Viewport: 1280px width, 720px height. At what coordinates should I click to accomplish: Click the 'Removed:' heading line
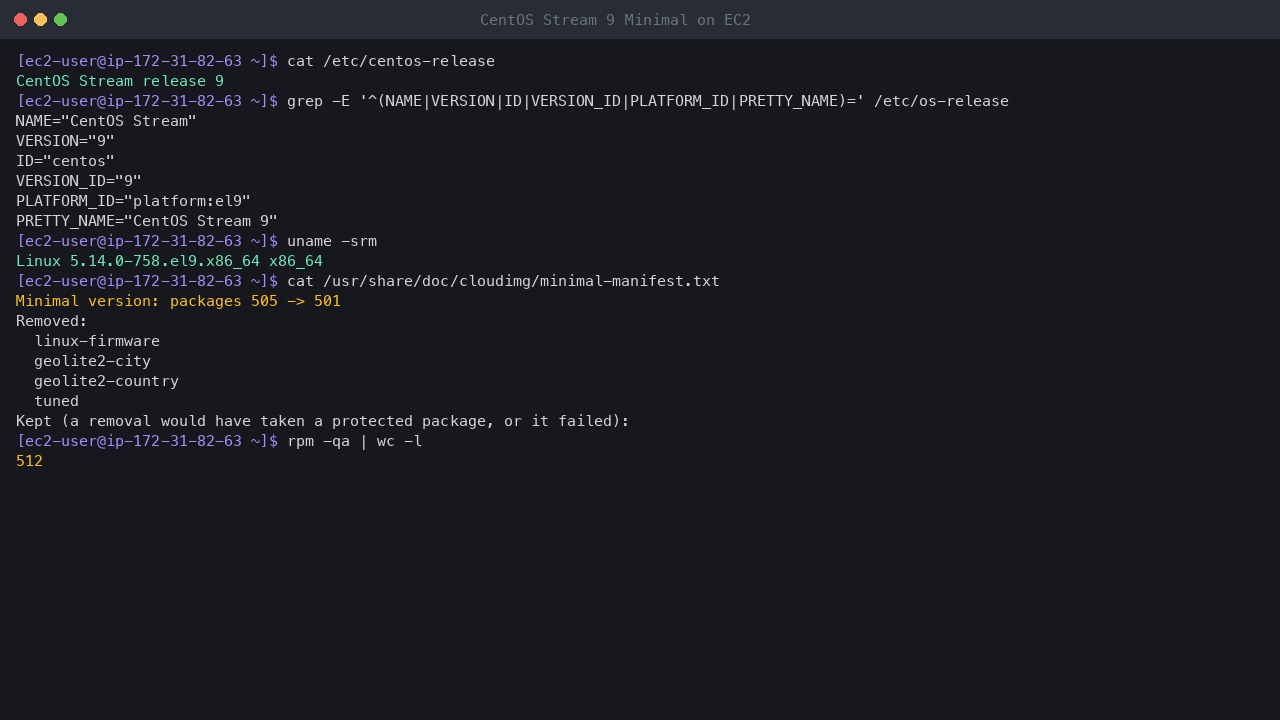[x=52, y=321]
